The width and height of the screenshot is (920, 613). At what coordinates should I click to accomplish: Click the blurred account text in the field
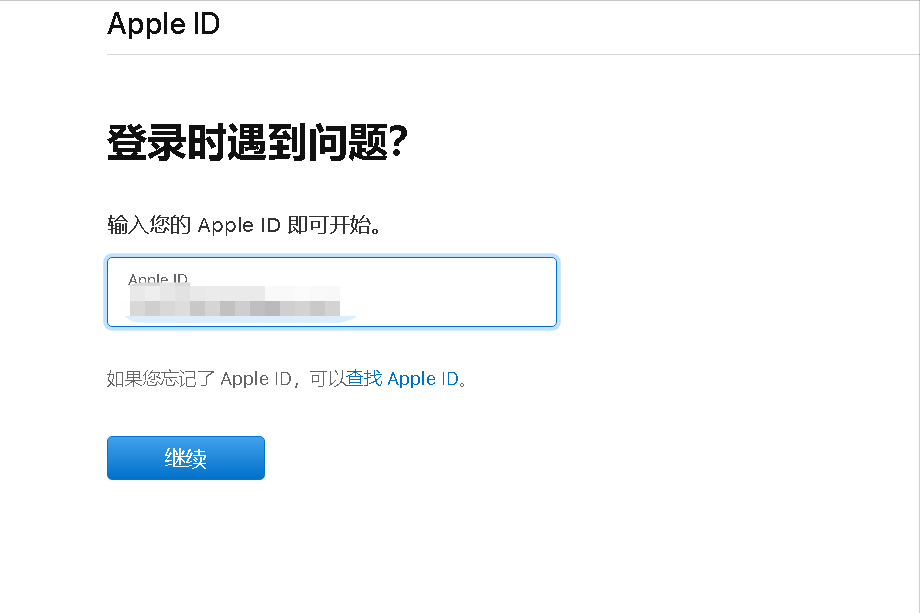pyautogui.click(x=234, y=300)
